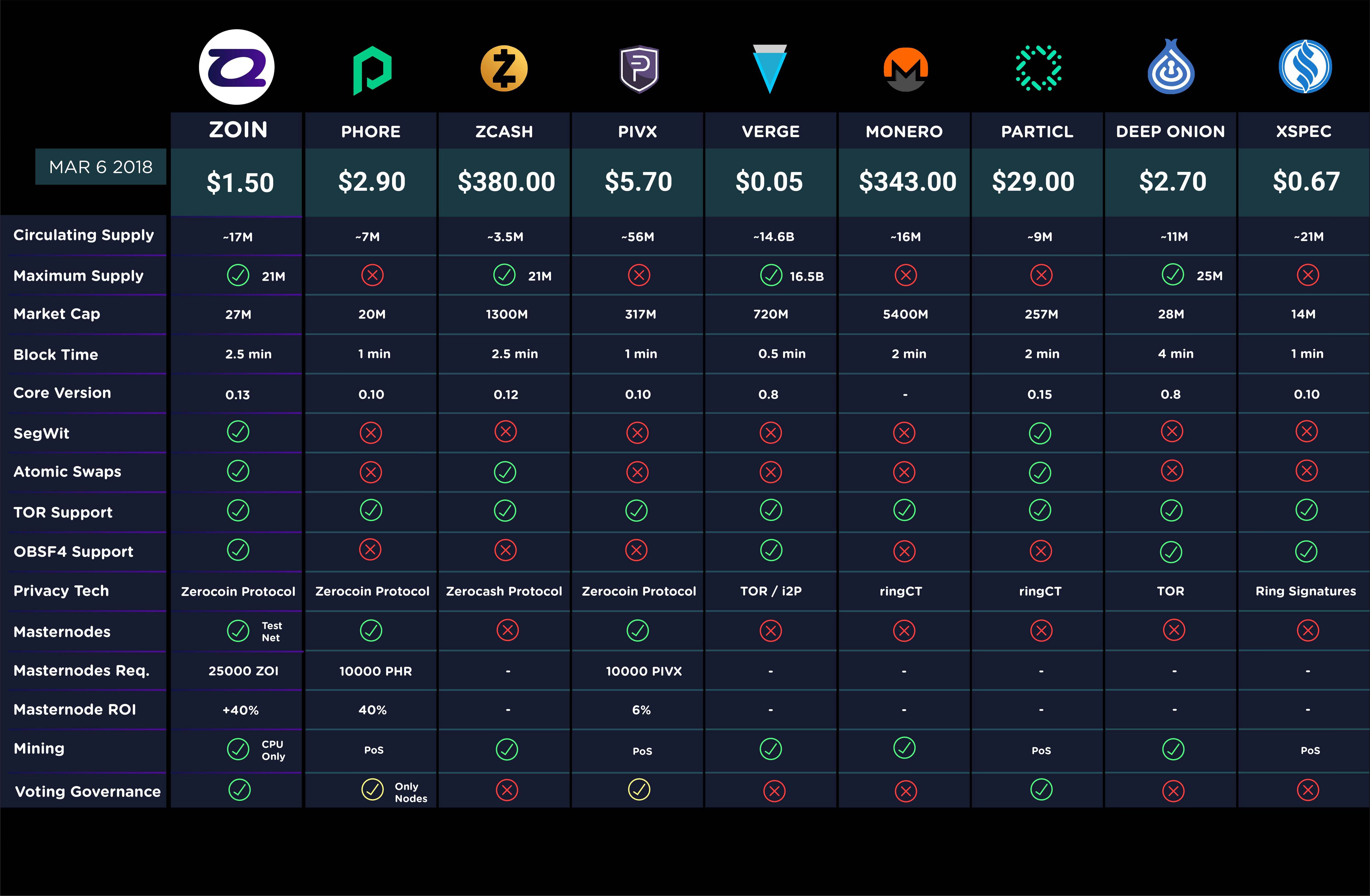The width and height of the screenshot is (1370, 896).
Task: Click the Block Time row label
Action: pyautogui.click(x=55, y=354)
